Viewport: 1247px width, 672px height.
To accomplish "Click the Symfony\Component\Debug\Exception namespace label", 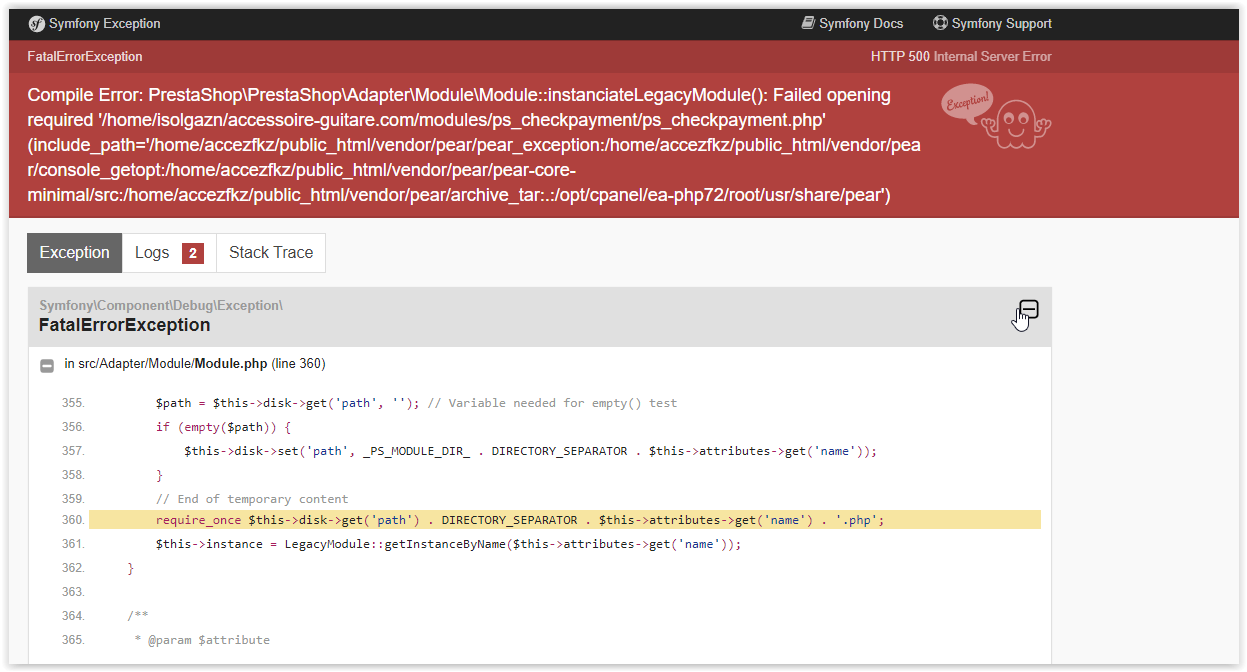I will [x=161, y=305].
